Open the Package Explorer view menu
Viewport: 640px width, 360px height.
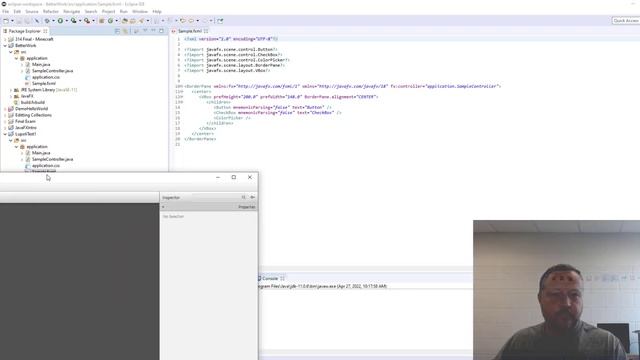point(145,31)
